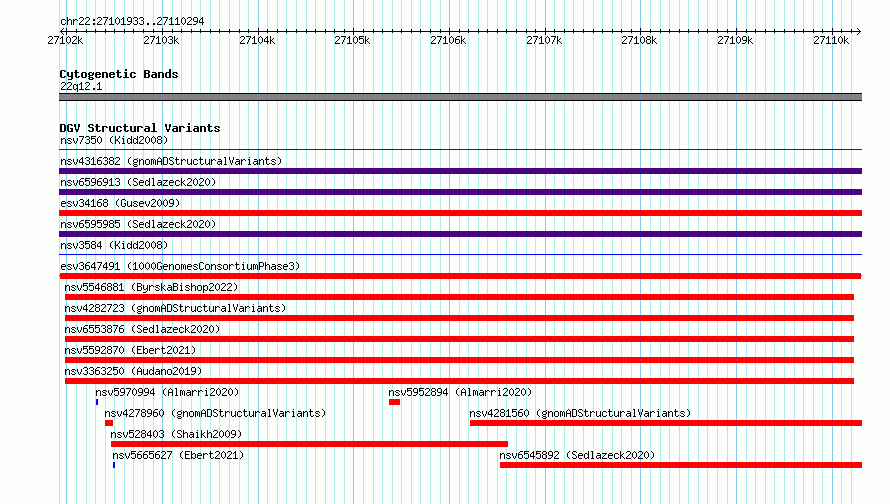Open nsv5952894 (Almarri2020) label
890x504 pixels.
click(x=460, y=392)
